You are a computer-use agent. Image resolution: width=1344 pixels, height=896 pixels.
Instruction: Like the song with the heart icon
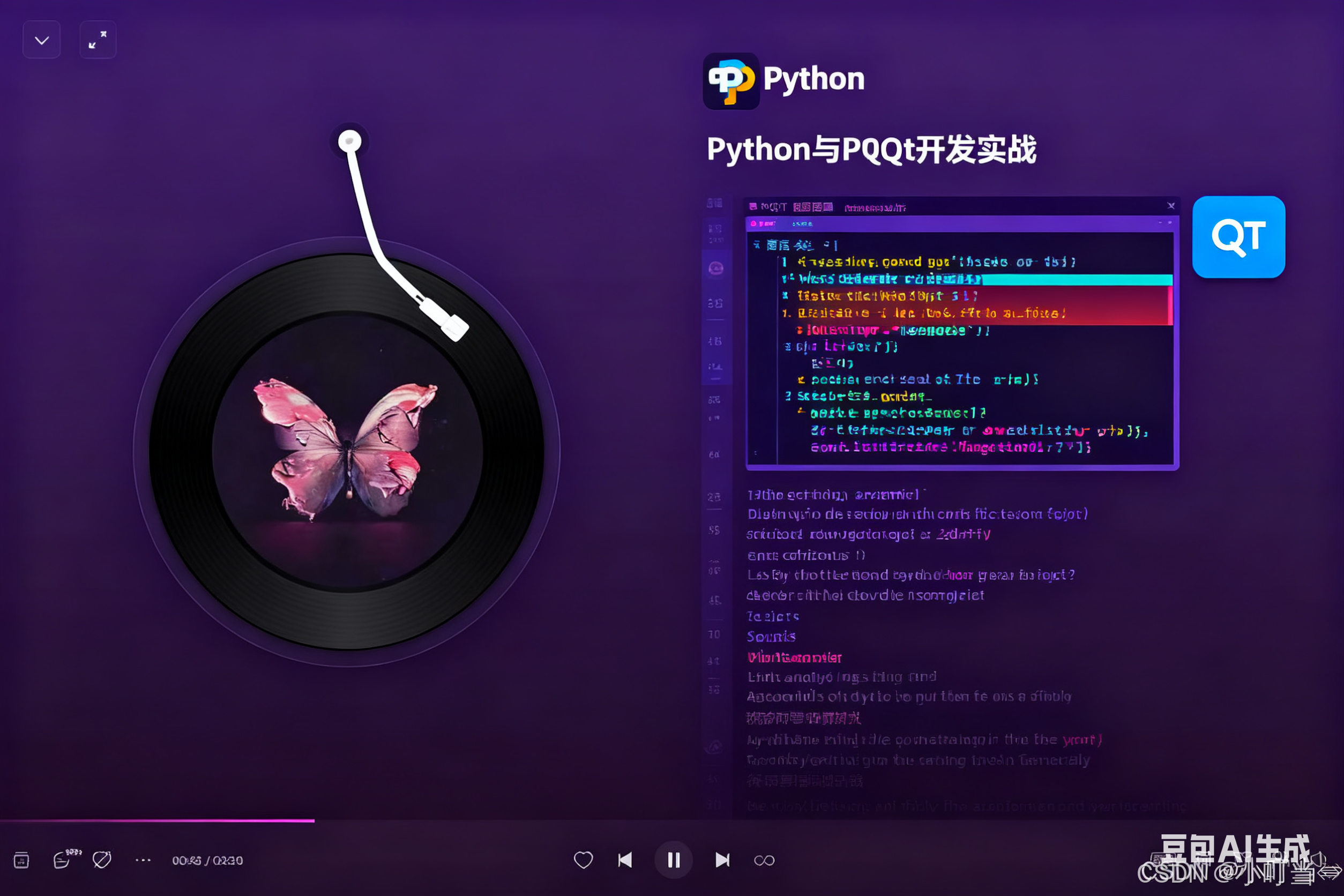pos(583,860)
